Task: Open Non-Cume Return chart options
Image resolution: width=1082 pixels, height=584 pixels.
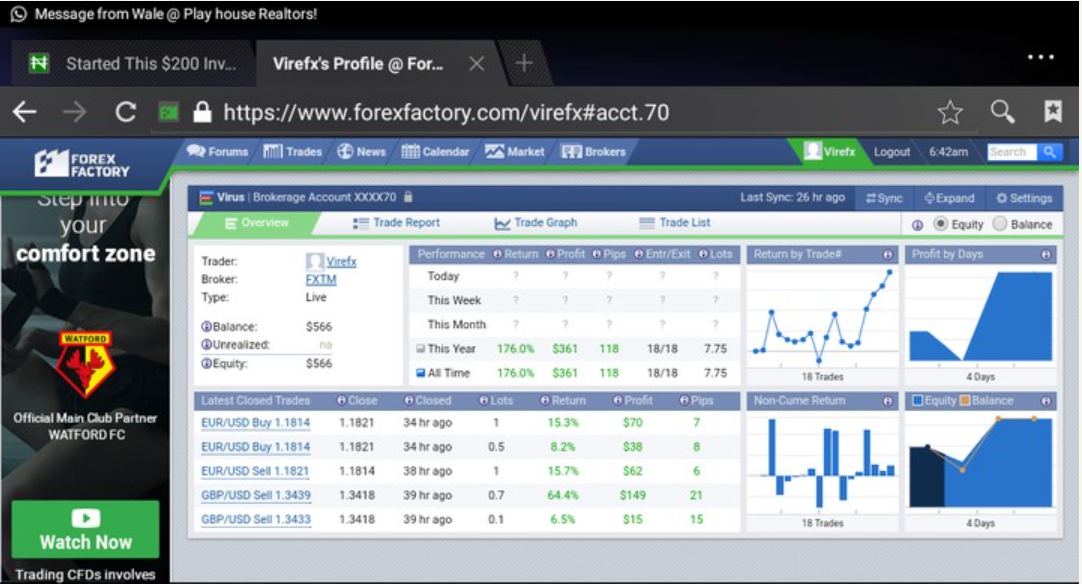Action: (888, 401)
